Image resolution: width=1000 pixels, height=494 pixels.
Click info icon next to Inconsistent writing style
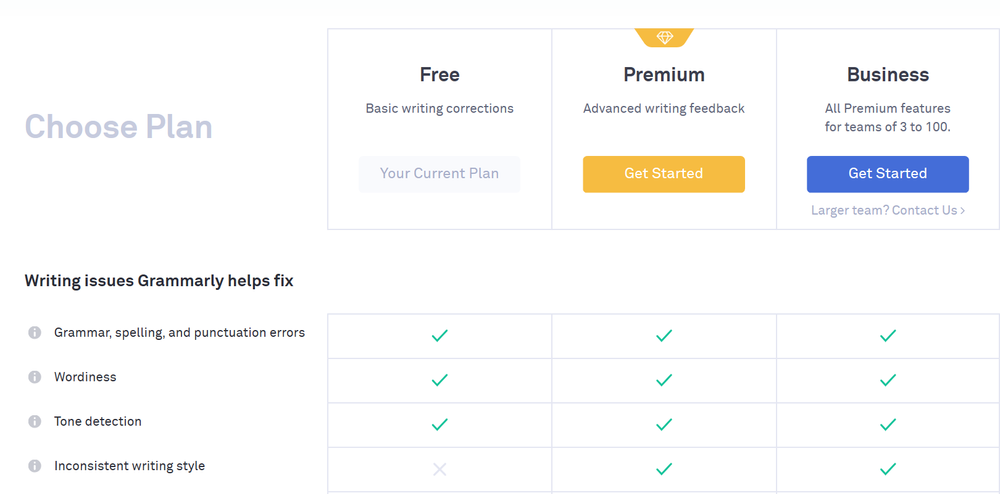(x=34, y=466)
